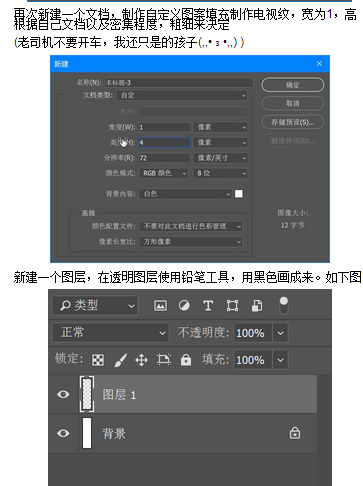Click the Background layer lock icon
This screenshot has width=363, height=486.
tap(295, 433)
